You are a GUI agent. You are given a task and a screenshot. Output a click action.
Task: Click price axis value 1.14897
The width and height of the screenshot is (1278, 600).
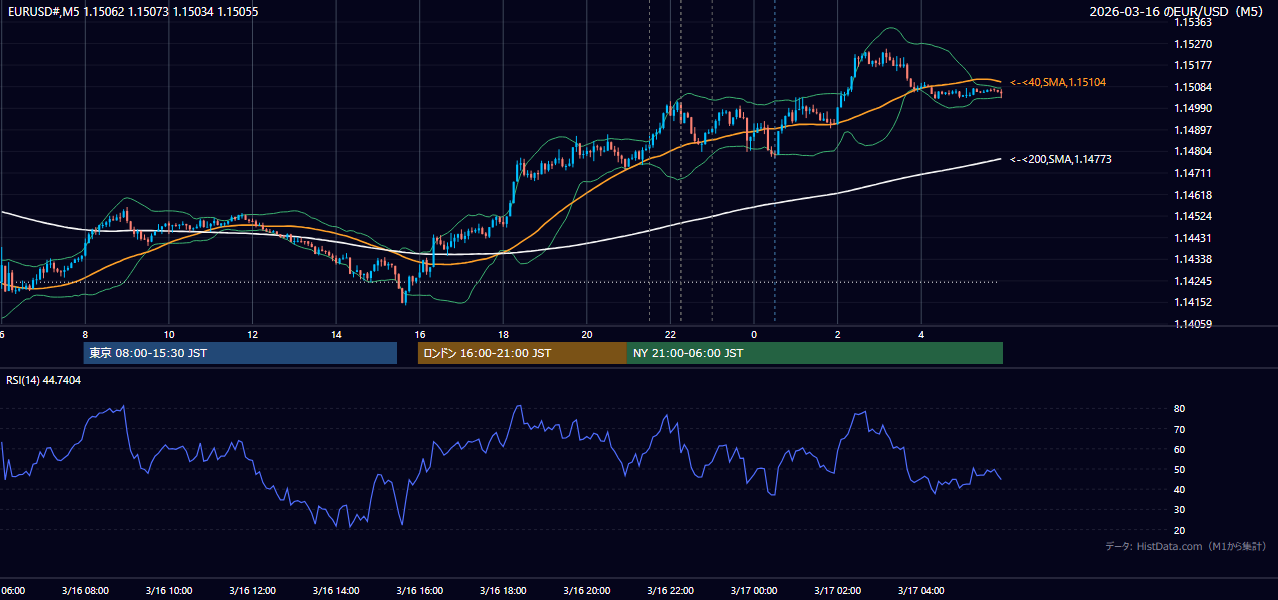click(1192, 130)
